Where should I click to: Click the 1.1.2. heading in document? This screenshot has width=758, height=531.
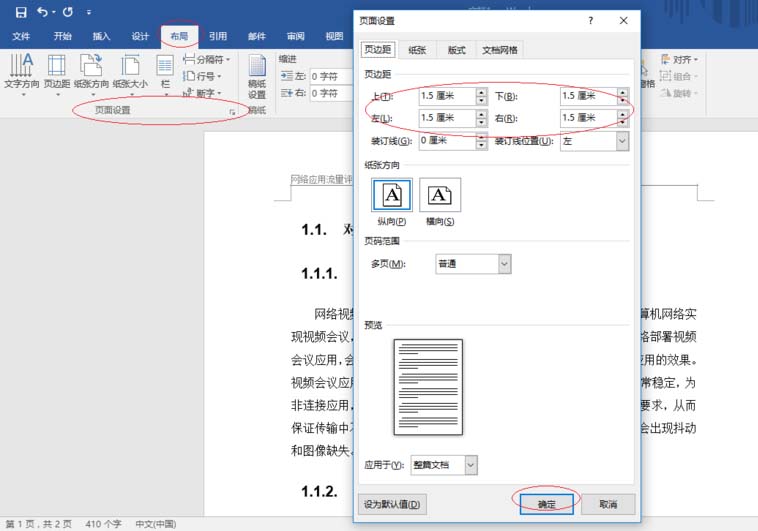320,492
